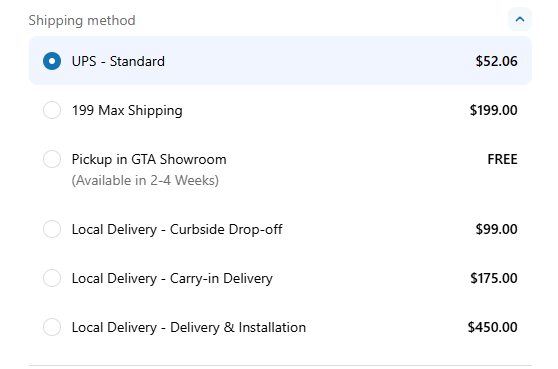The image size is (558, 369).
Task: Collapse the Shipping method section chevron
Action: click(x=520, y=19)
